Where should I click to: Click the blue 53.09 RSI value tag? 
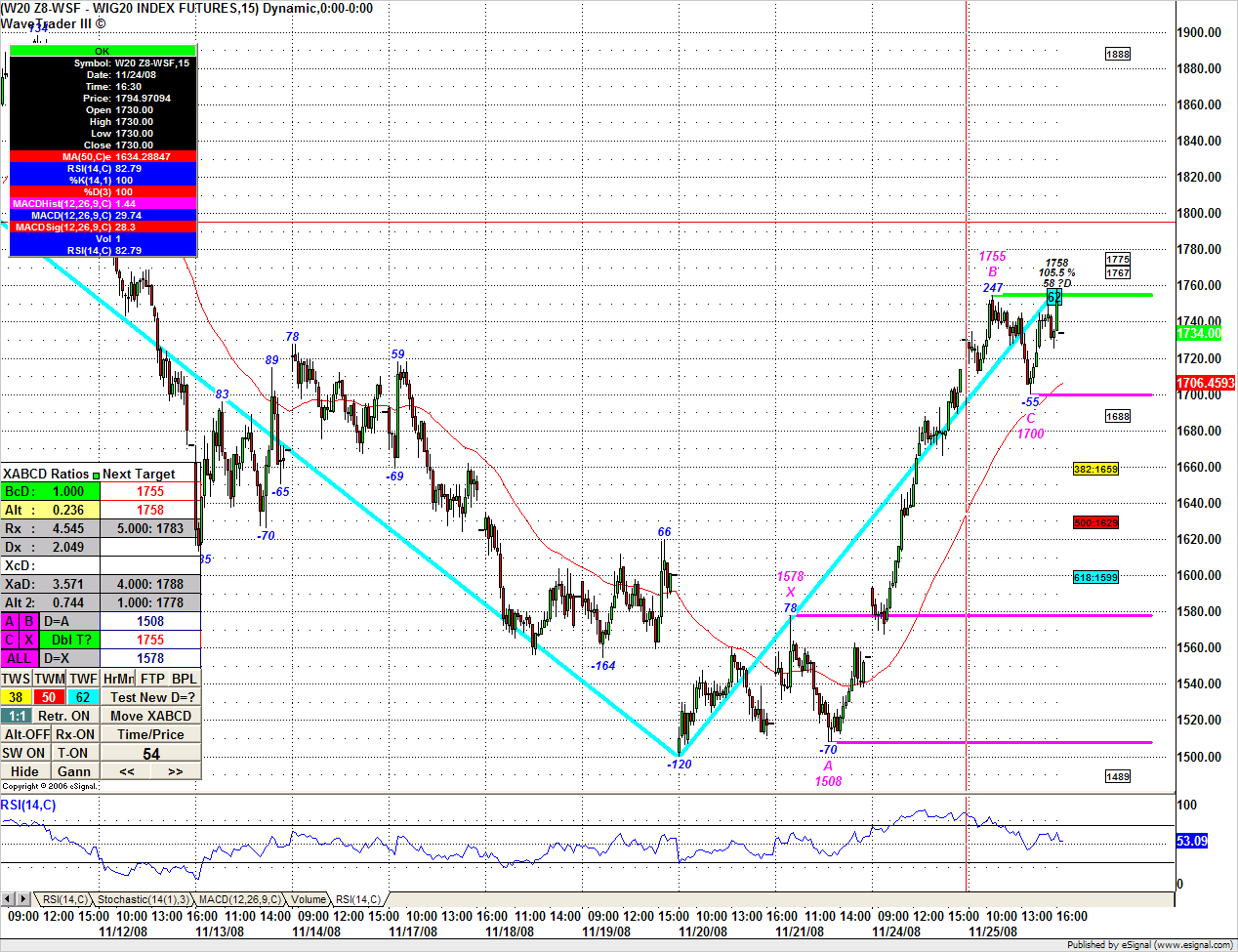(x=1192, y=841)
